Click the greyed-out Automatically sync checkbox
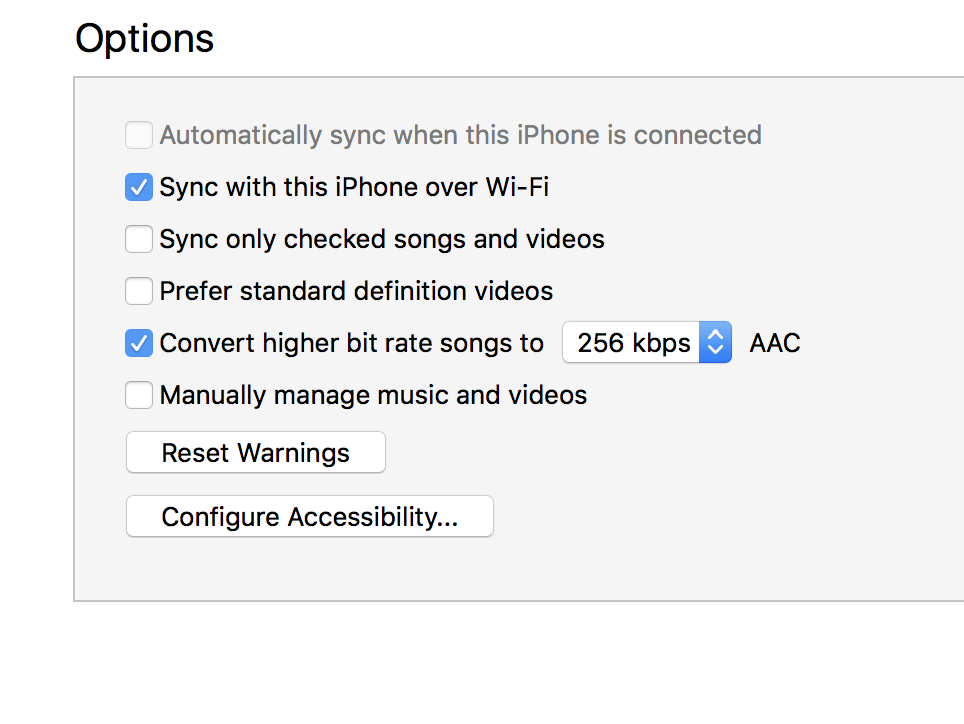 tap(138, 135)
